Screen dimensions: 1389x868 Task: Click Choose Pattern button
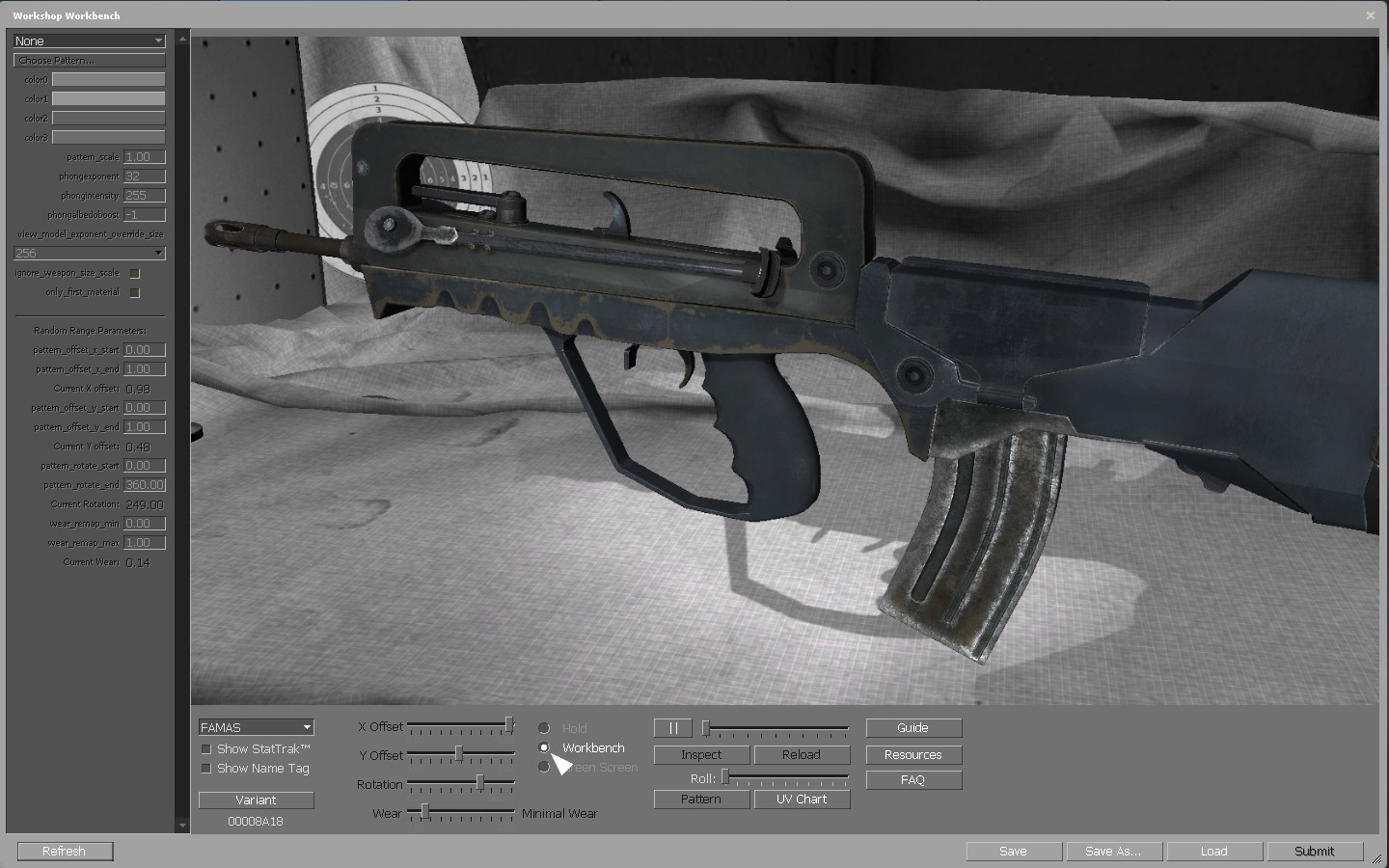[89, 60]
